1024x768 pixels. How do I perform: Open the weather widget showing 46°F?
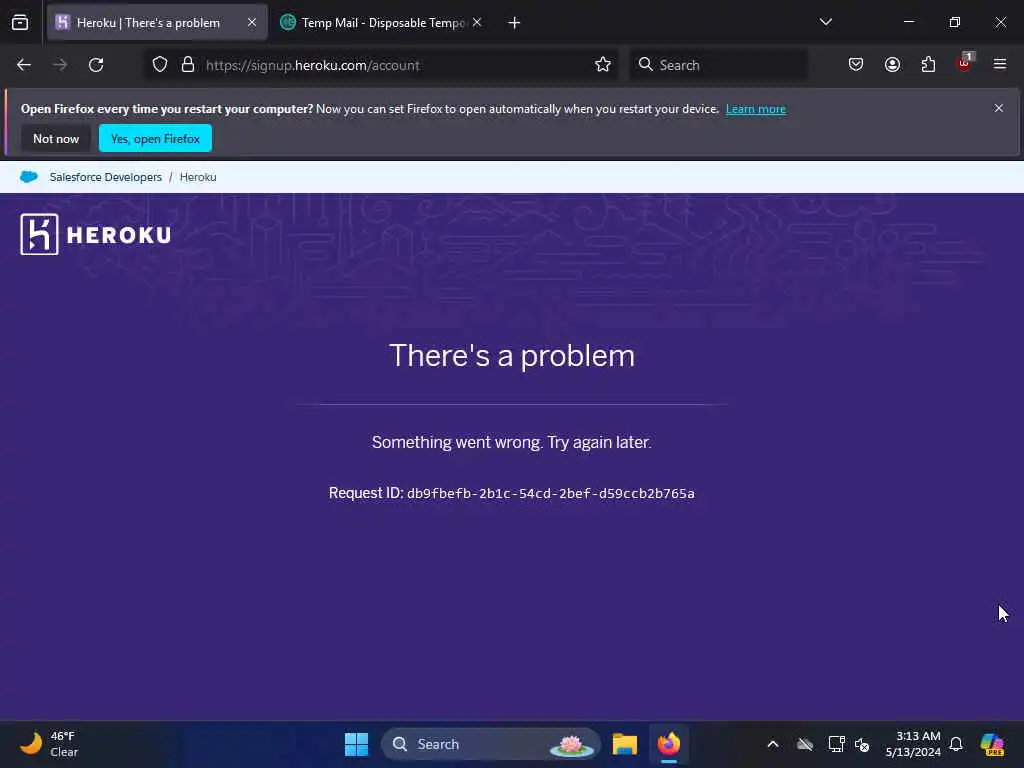[x=49, y=744]
